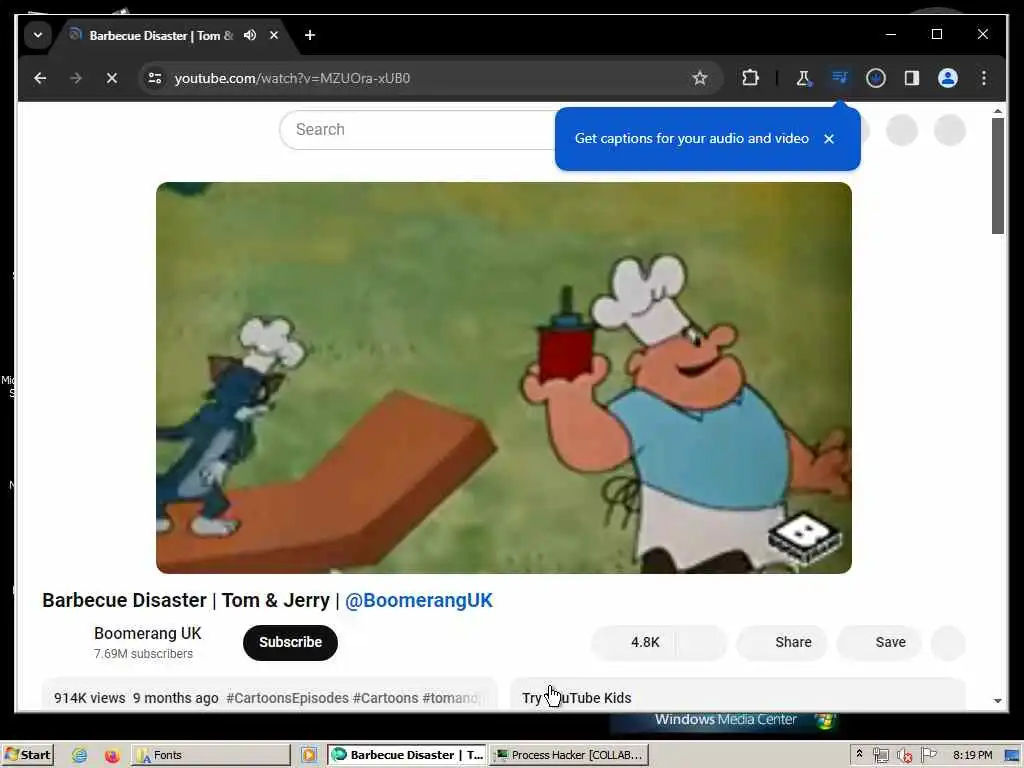Open Action Center flag icon

928,755
